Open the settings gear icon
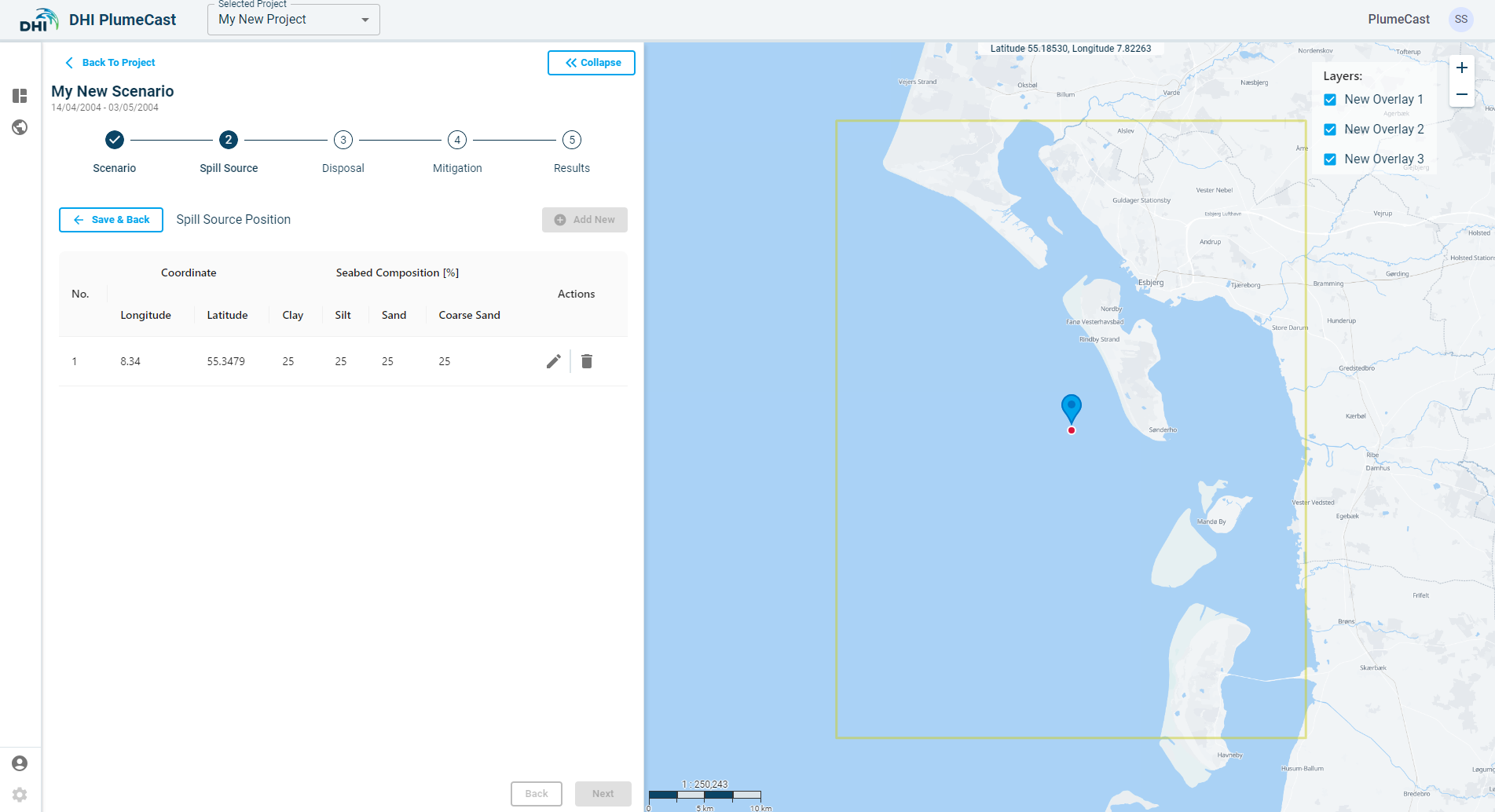The height and width of the screenshot is (812, 1495). [x=20, y=795]
